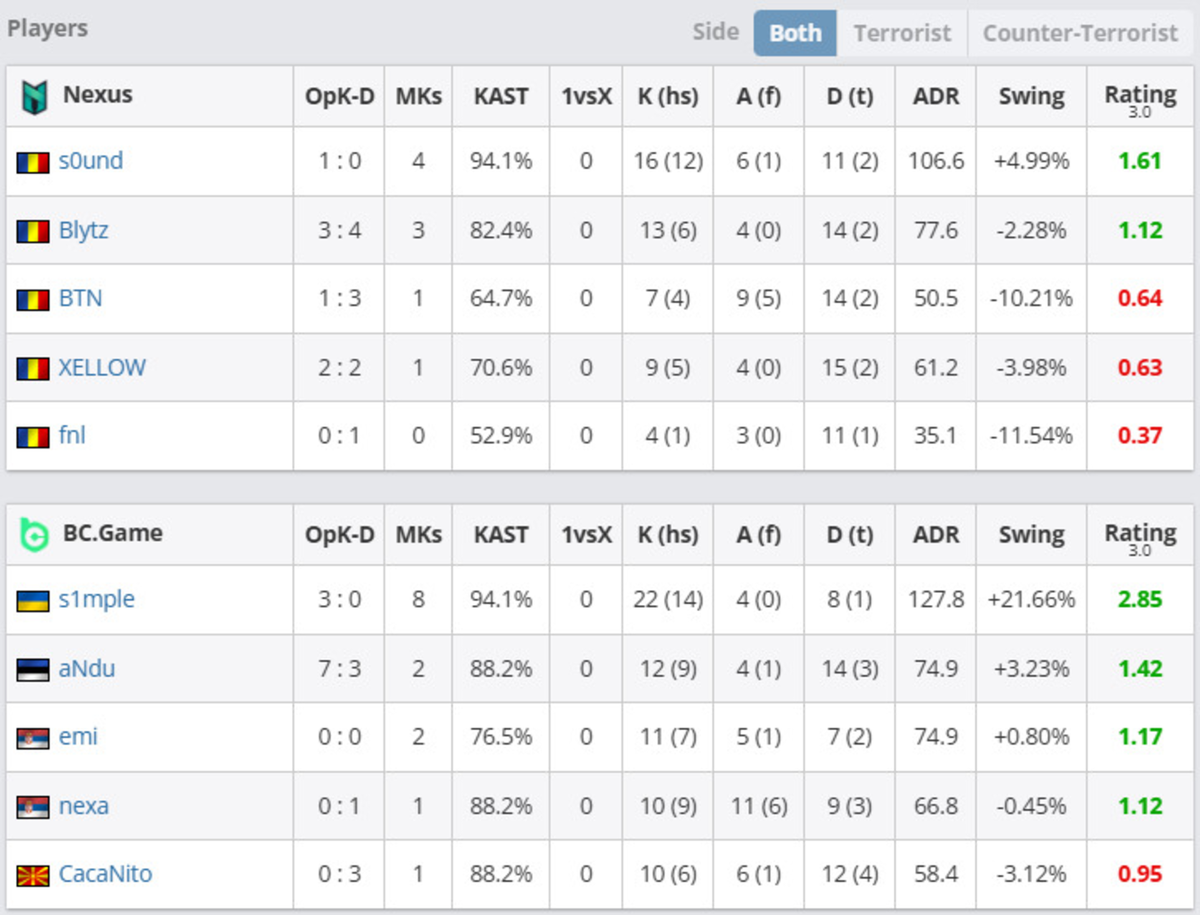Viewport: 1200px width, 915px height.
Task: Open Blytz's player page
Action: coord(82,230)
